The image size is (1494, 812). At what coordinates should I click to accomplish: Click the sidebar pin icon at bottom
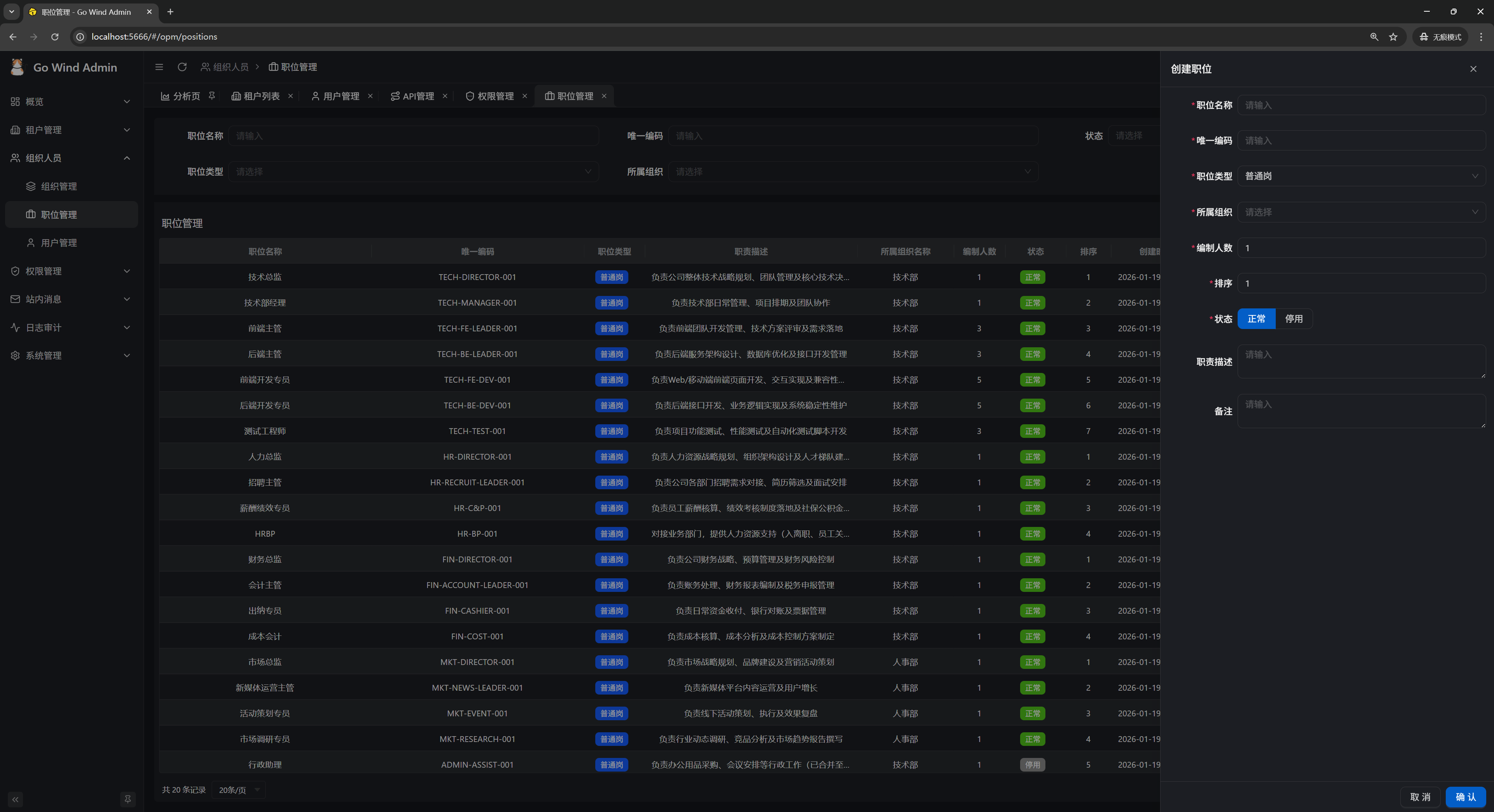point(128,799)
